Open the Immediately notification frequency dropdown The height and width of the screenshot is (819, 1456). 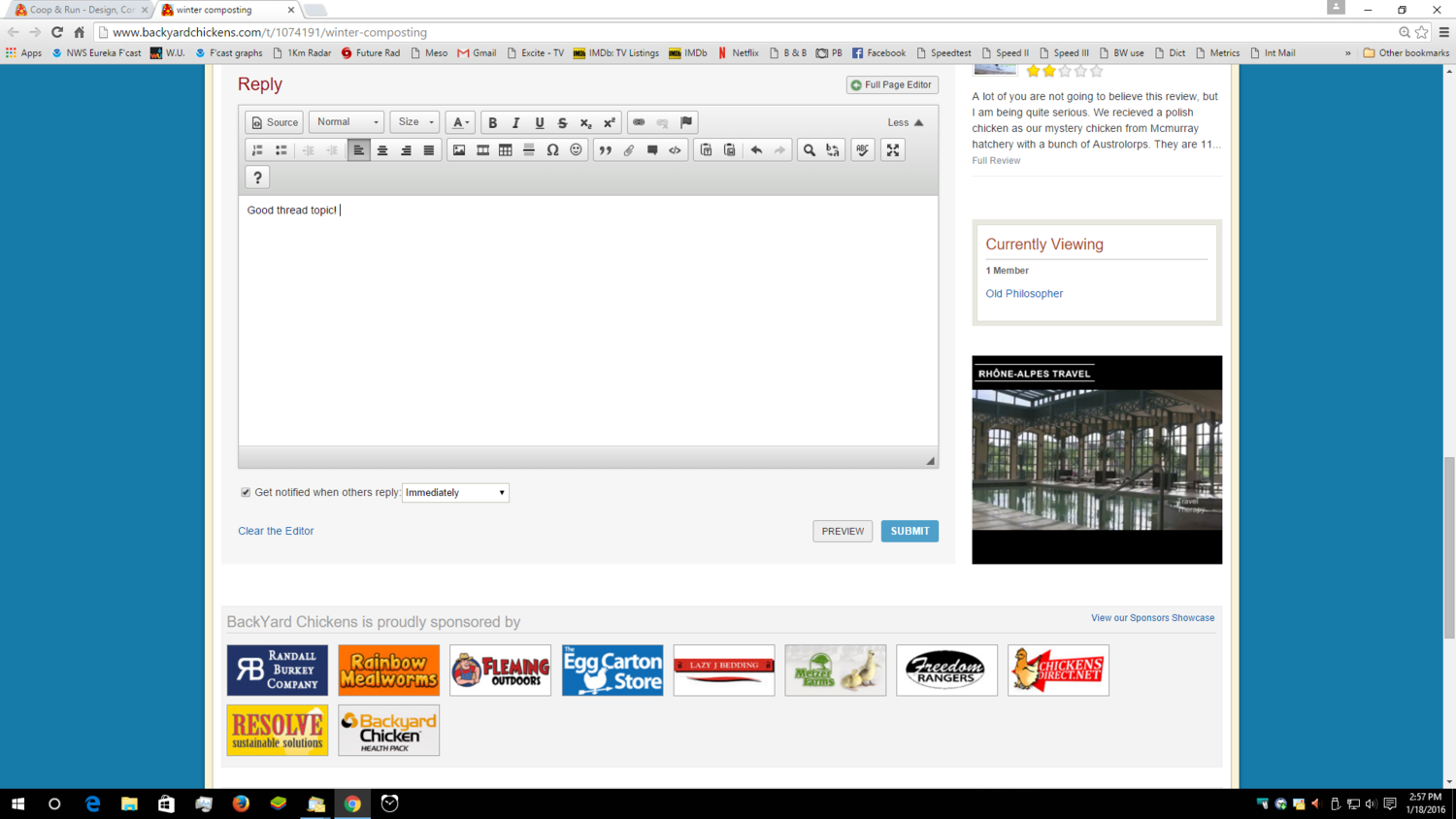tap(455, 493)
